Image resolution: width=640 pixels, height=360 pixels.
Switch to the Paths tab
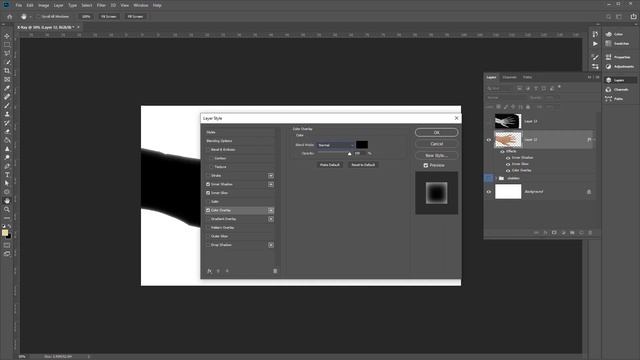[527, 77]
